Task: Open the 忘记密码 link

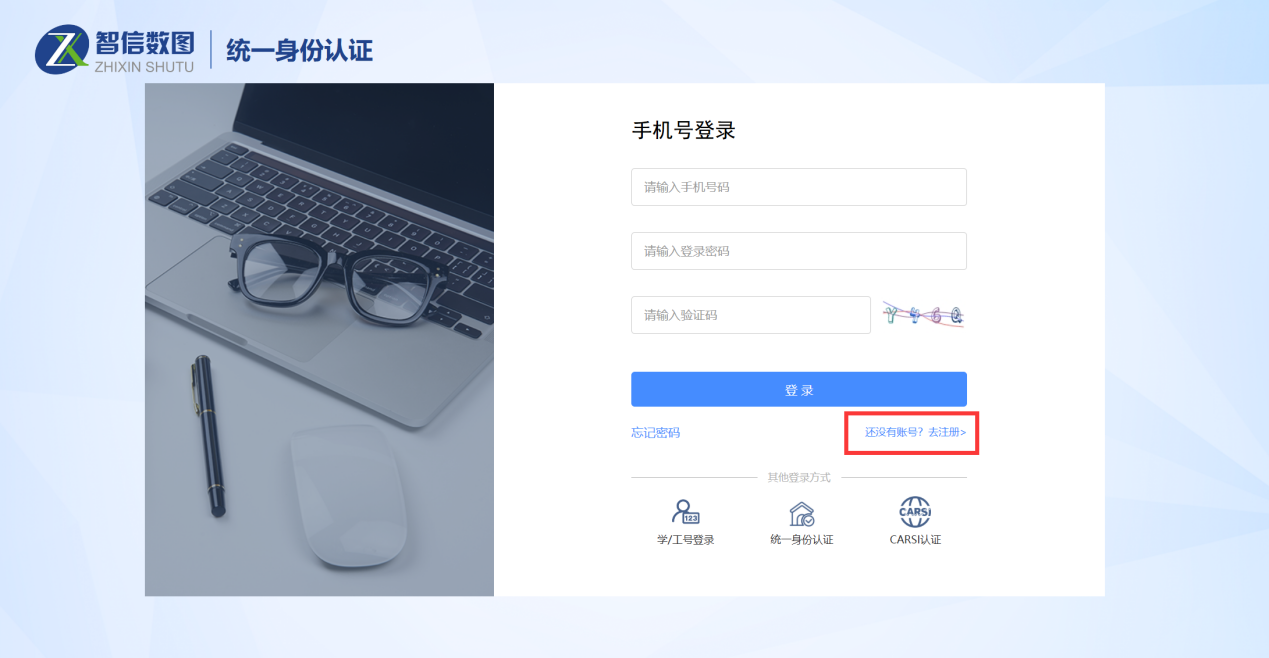Action: click(x=656, y=433)
